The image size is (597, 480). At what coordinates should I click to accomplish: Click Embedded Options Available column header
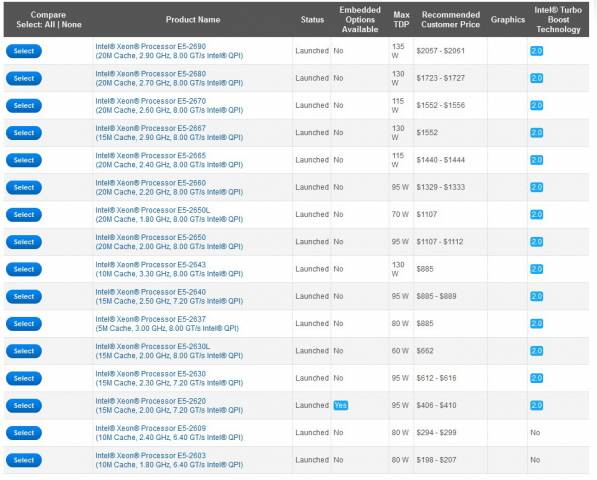tap(360, 19)
